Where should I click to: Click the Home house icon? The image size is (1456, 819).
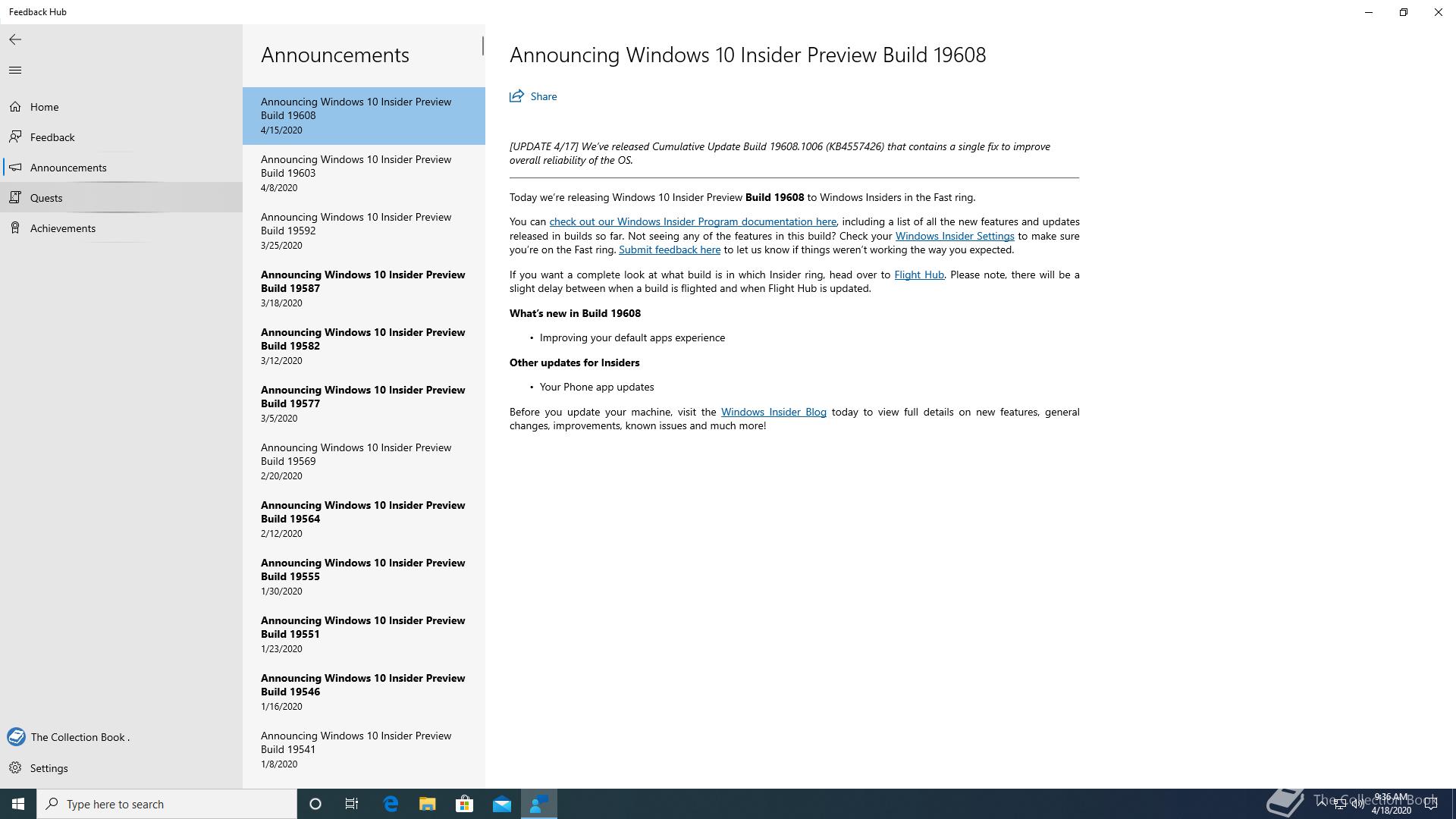point(15,107)
